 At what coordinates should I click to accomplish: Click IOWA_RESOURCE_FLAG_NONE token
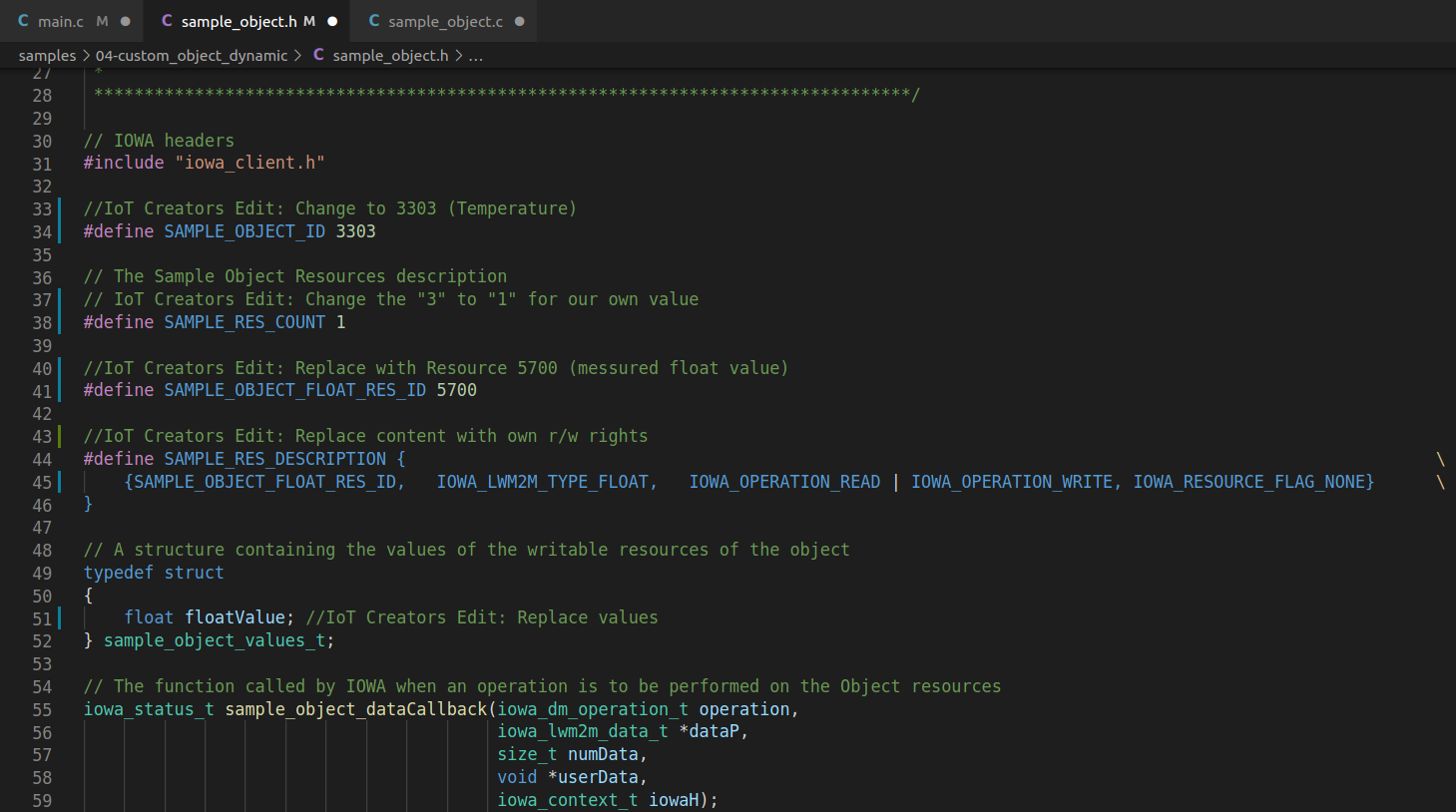tap(1248, 482)
